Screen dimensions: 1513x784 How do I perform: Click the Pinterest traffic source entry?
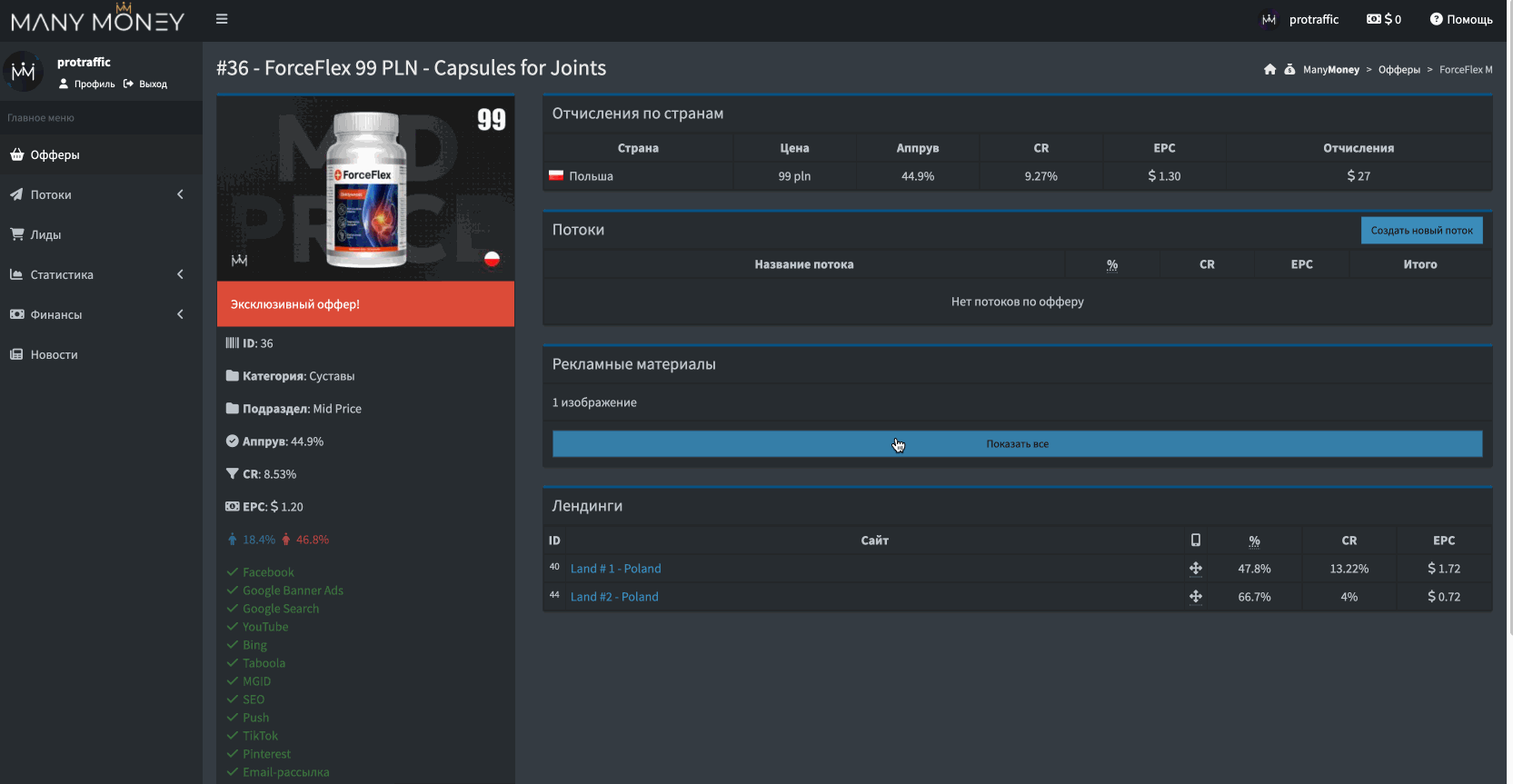click(266, 754)
